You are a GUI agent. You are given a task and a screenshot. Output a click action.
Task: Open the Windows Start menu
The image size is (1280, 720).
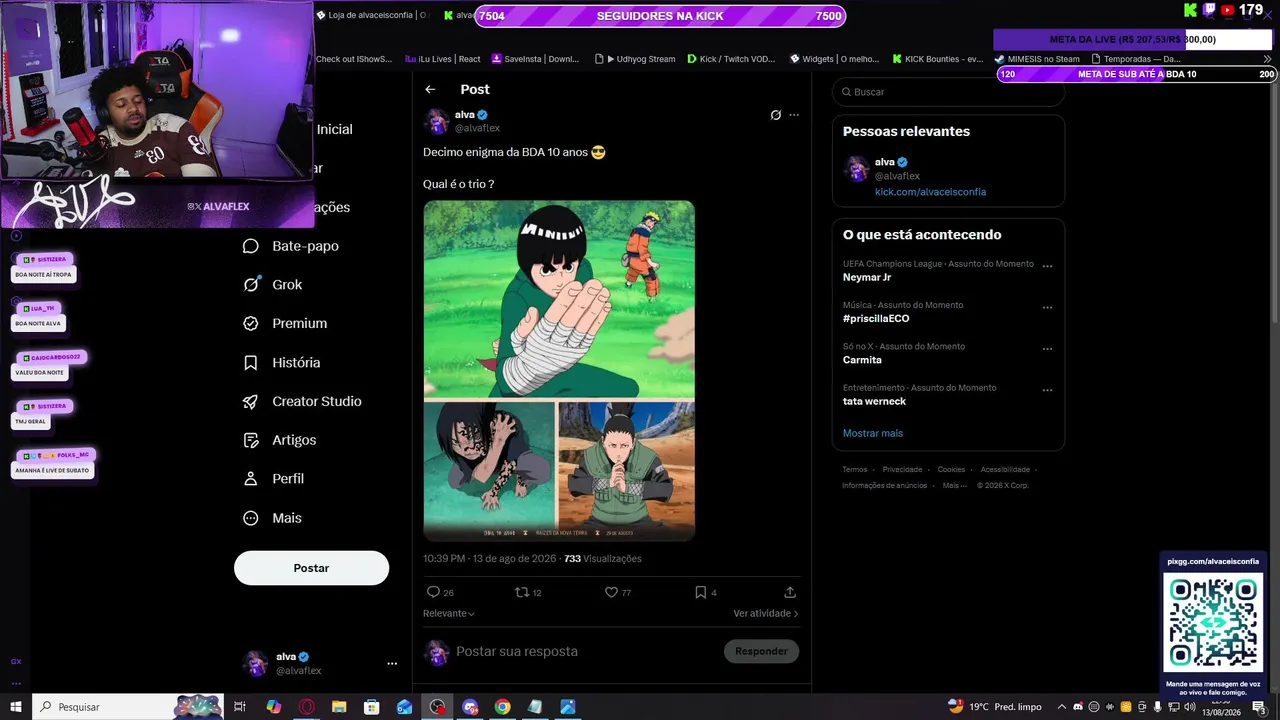16,707
